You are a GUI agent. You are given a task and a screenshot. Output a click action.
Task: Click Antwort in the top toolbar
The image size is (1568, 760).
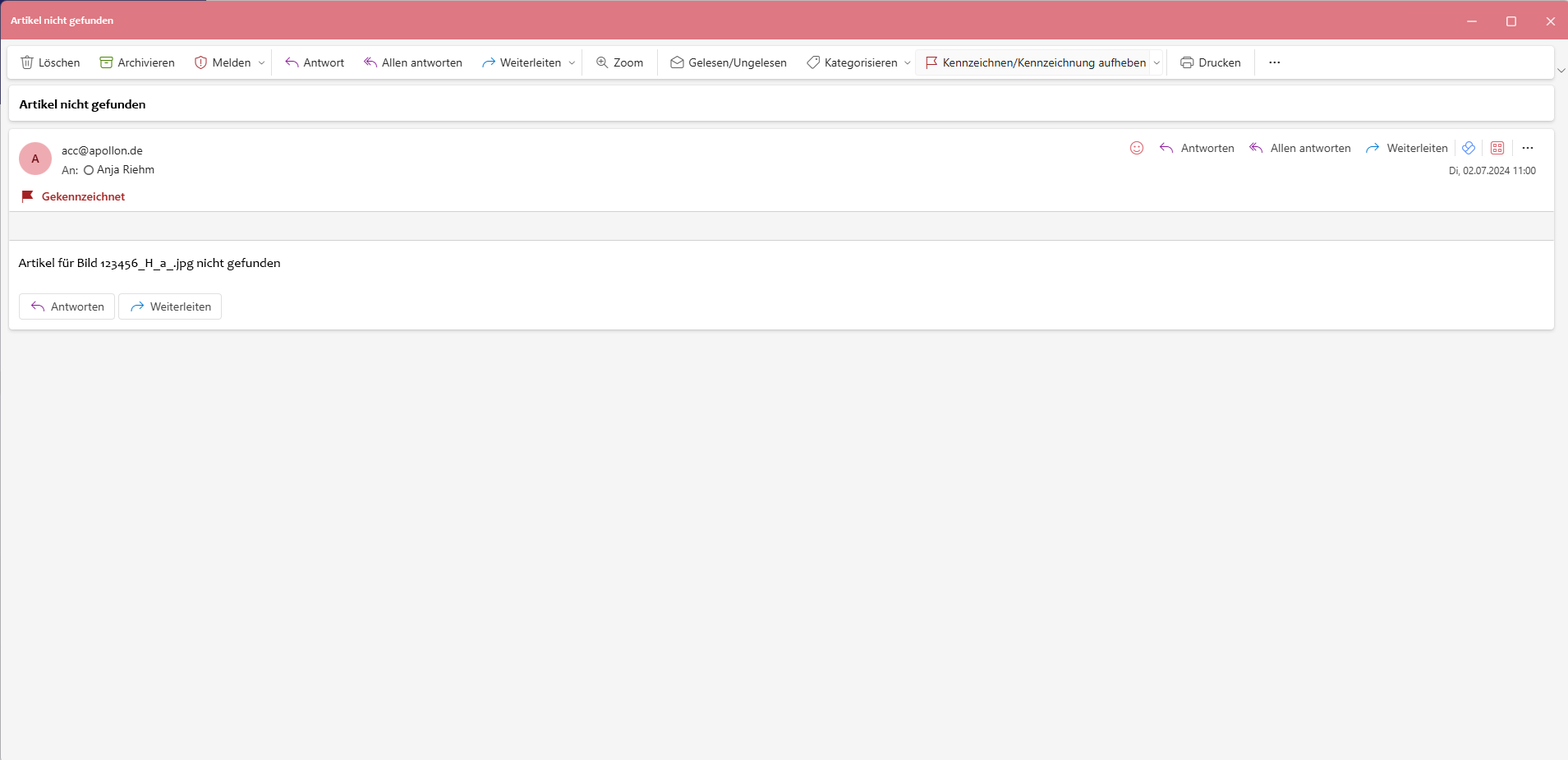(x=315, y=62)
